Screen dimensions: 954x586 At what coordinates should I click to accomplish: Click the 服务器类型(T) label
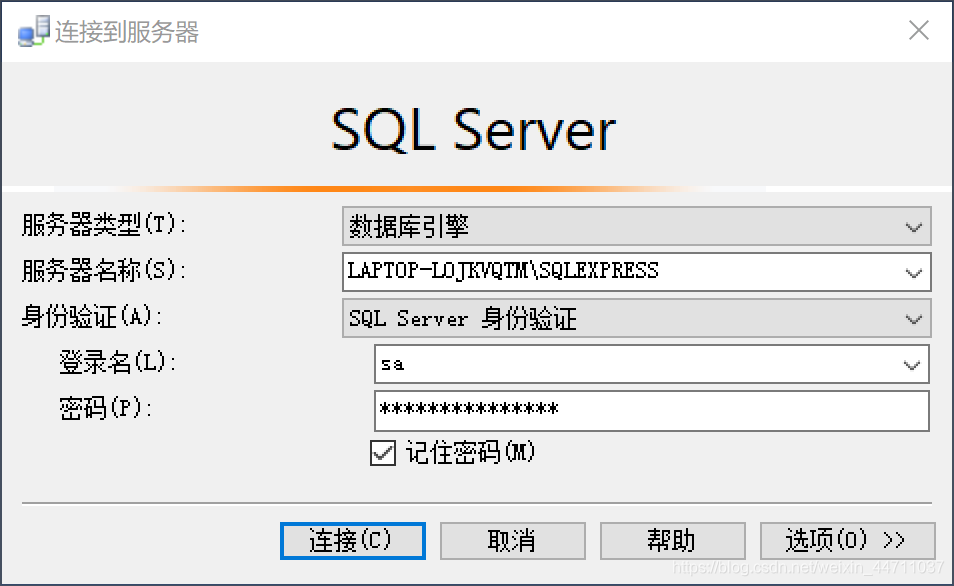coord(103,225)
